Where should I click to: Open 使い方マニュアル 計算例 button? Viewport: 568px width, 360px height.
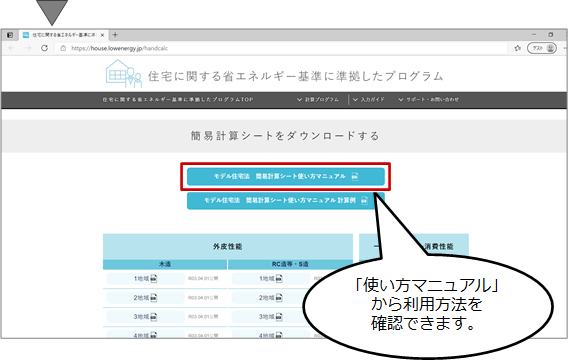(x=285, y=200)
